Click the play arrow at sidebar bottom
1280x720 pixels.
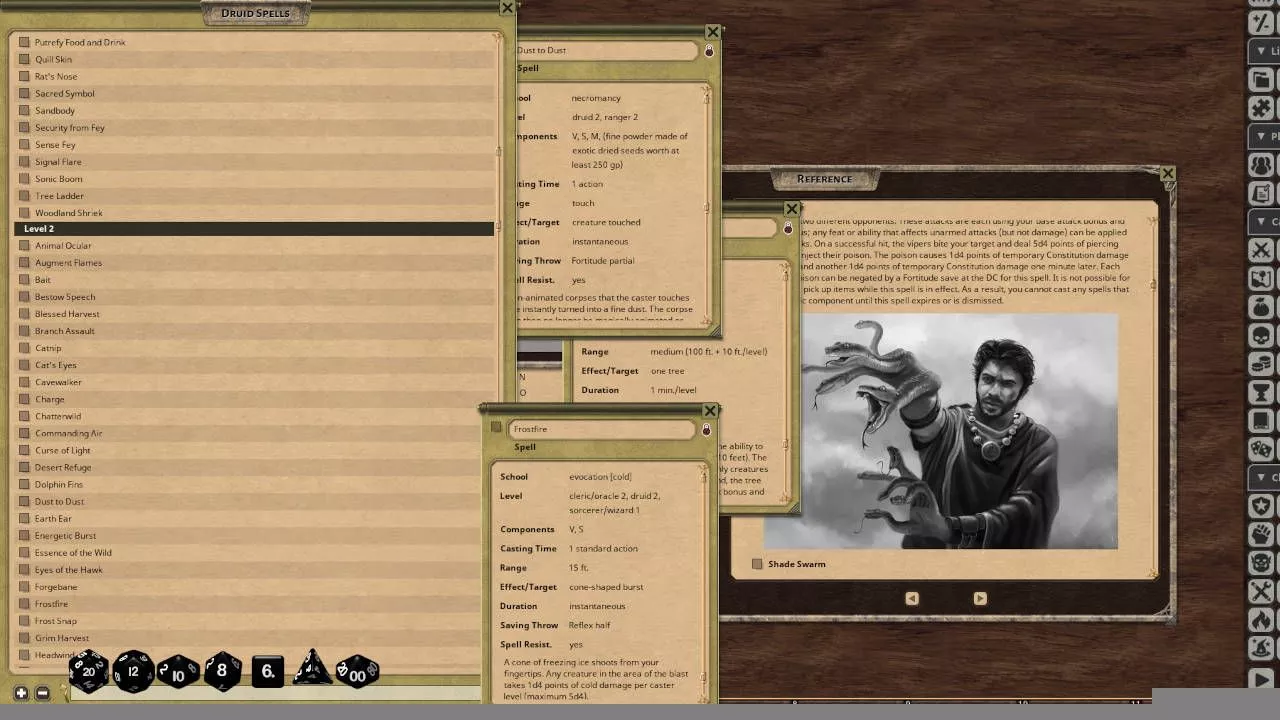(x=1262, y=679)
